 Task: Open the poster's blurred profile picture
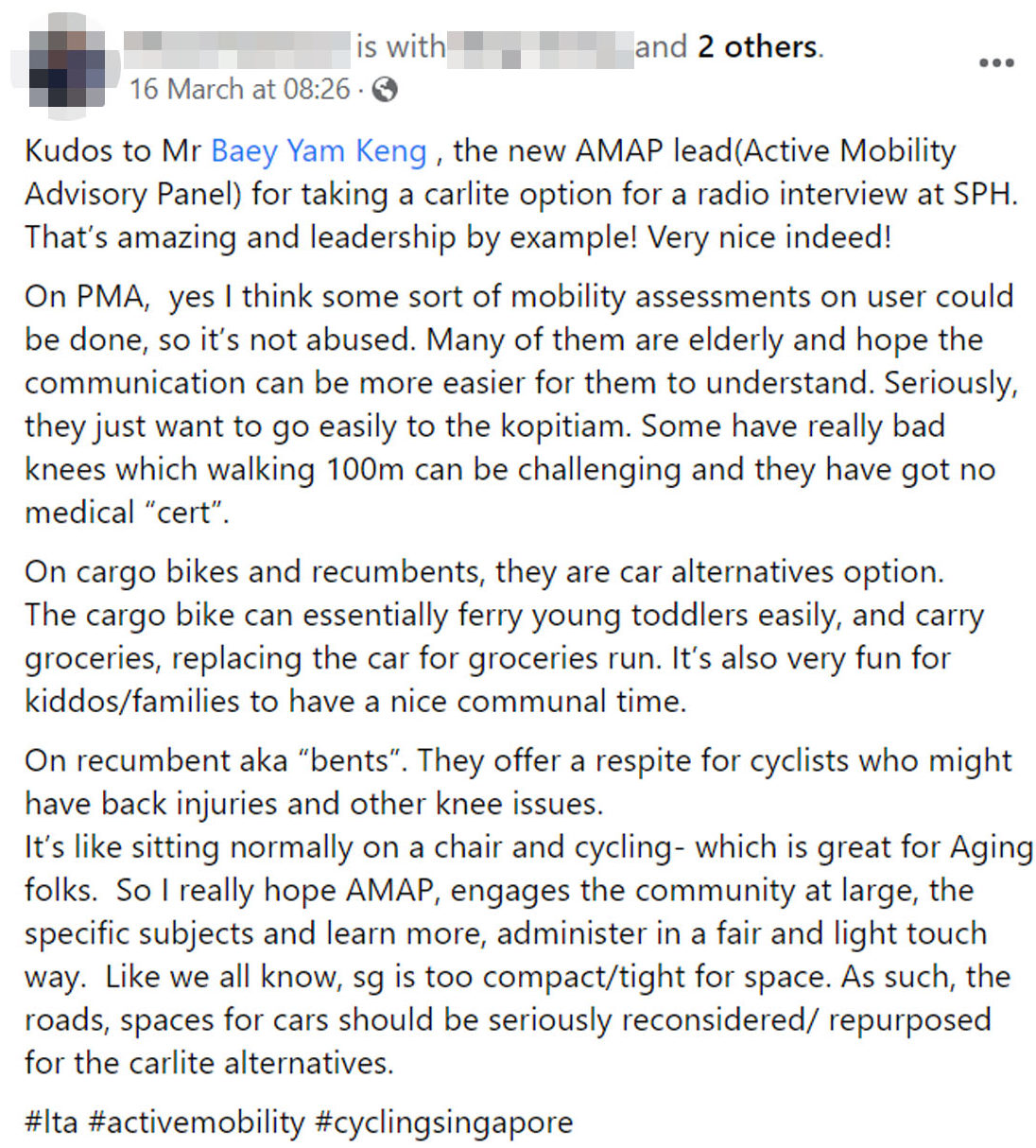click(x=64, y=68)
